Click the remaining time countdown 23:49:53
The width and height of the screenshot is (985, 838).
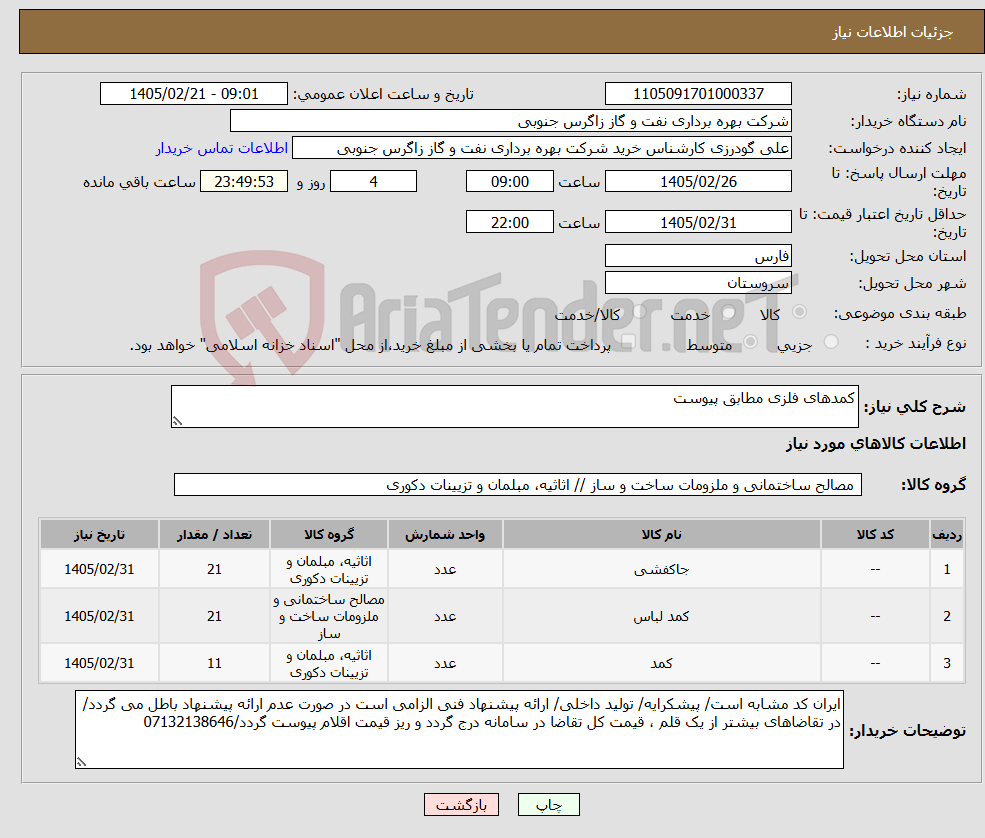(x=244, y=182)
